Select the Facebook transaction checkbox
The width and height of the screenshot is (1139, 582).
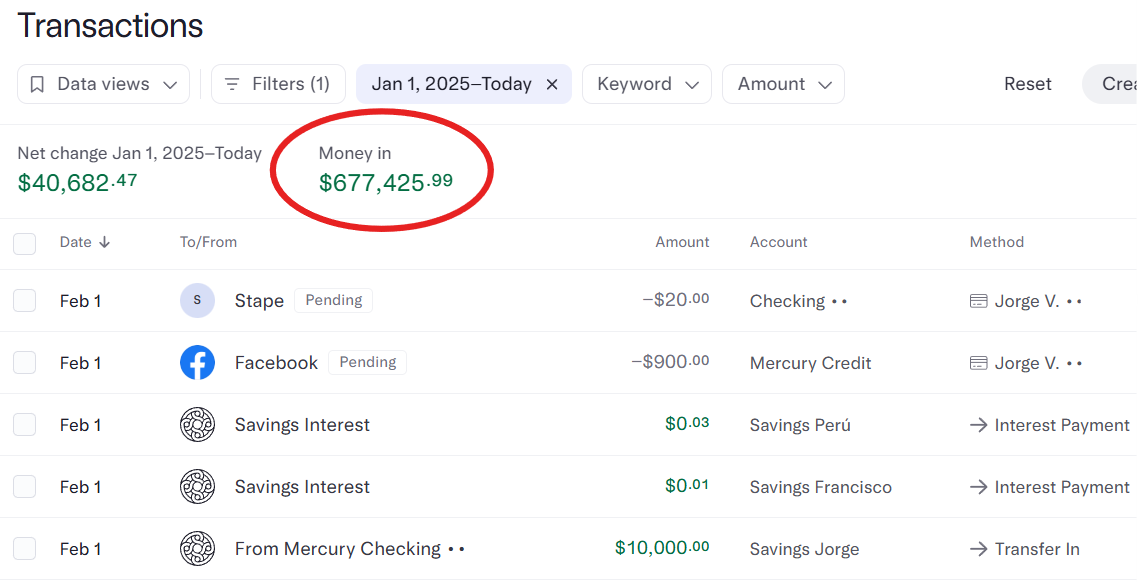[25, 363]
